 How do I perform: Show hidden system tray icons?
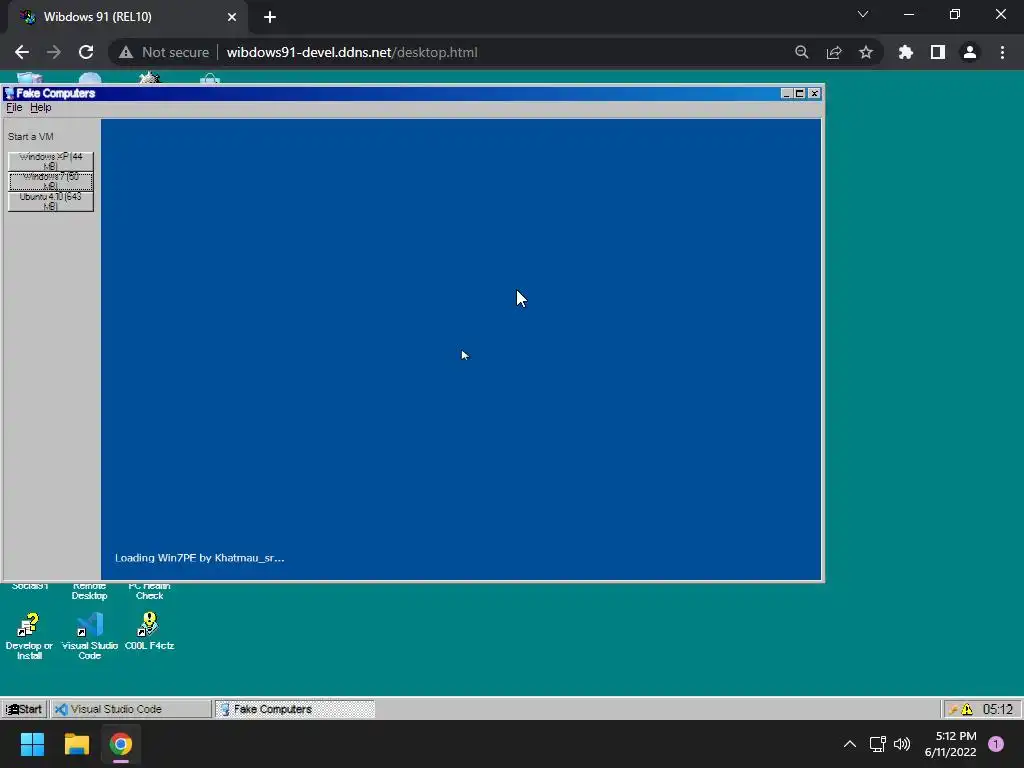pyautogui.click(x=850, y=744)
